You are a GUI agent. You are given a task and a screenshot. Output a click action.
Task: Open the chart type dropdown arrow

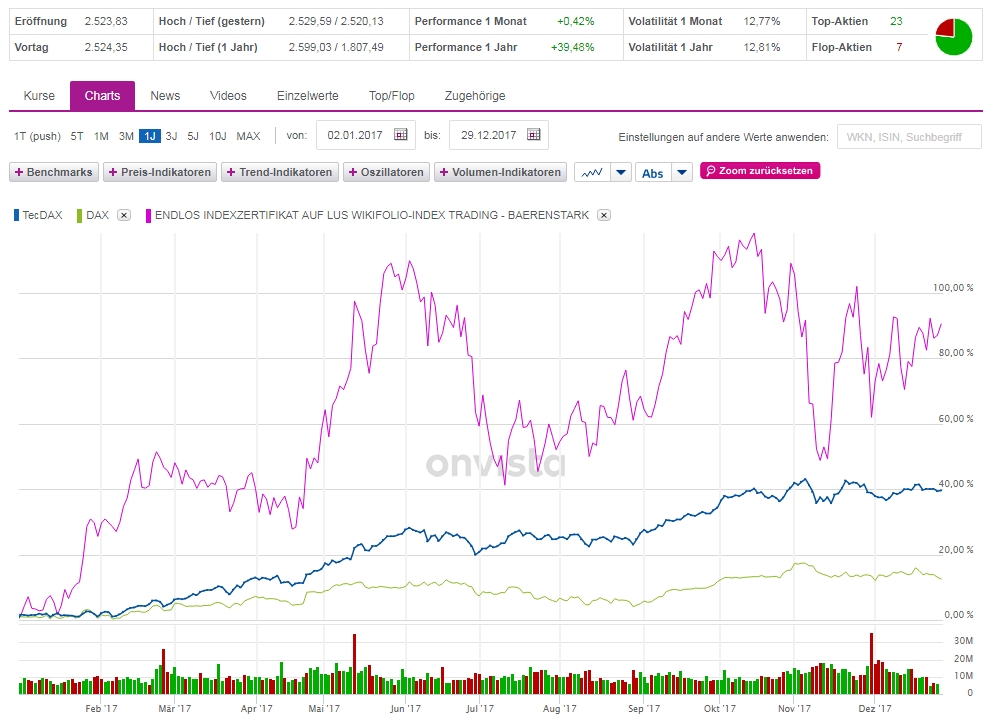point(622,172)
